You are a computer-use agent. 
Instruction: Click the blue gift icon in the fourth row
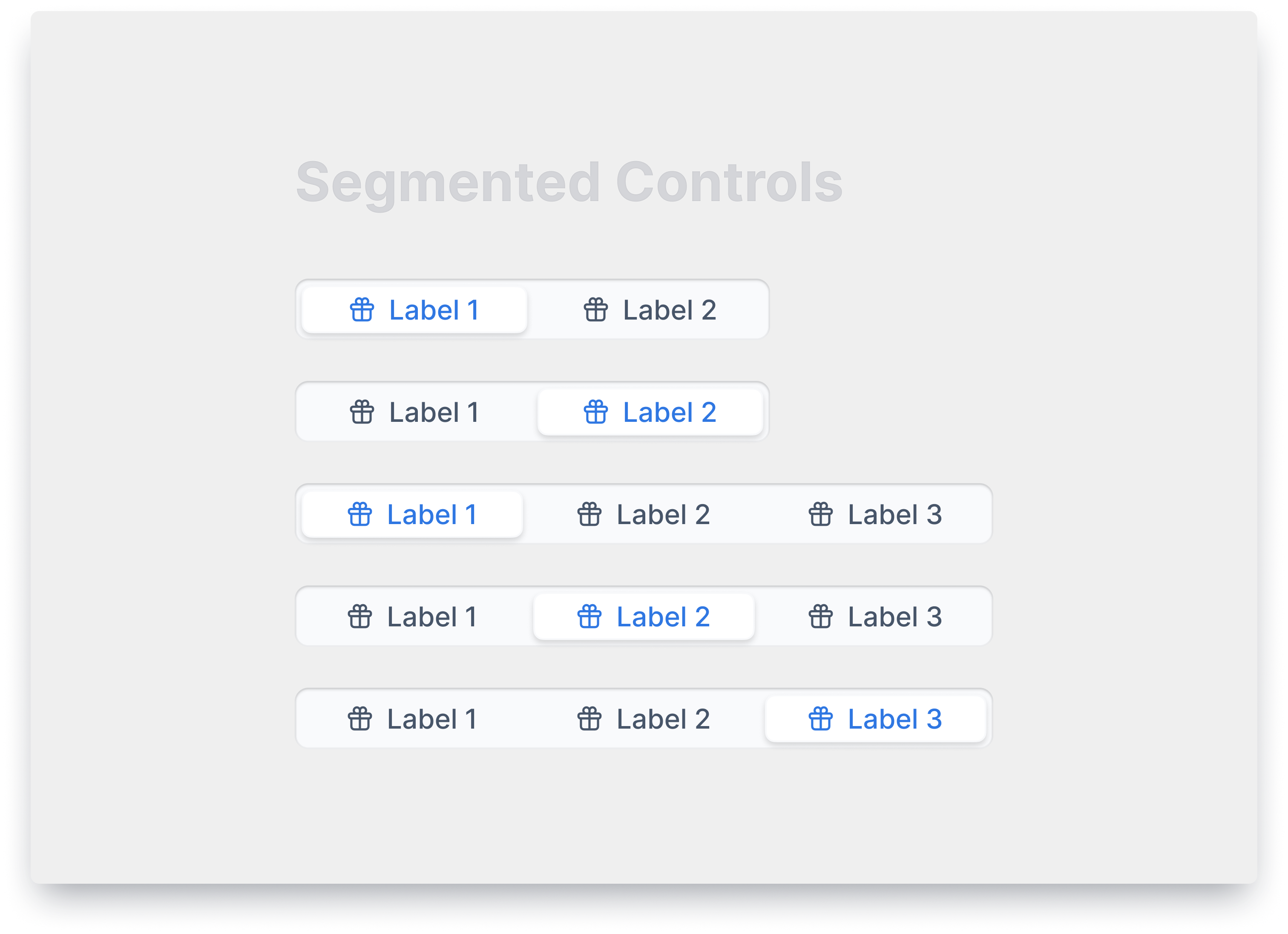click(x=589, y=617)
